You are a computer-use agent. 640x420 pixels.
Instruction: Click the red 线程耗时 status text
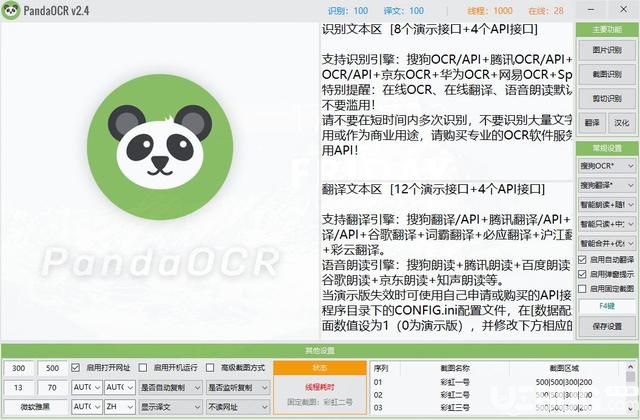[320, 387]
